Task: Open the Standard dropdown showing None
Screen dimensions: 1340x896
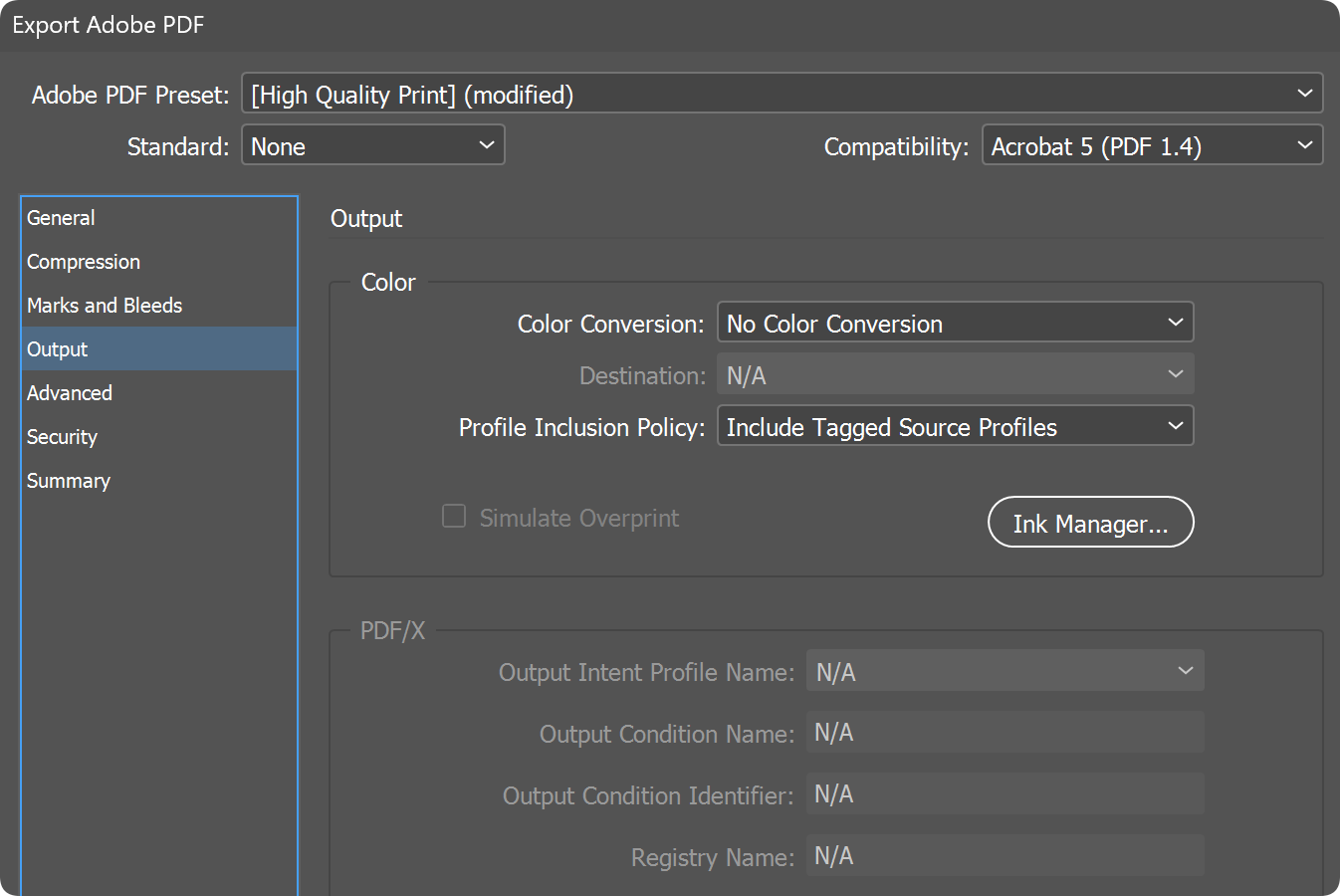Action: coord(373,145)
